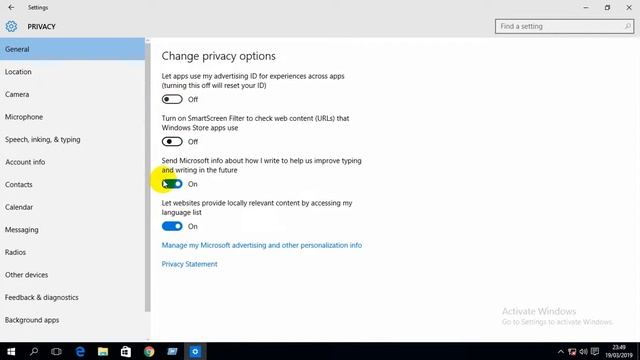Turn off sending typing info to Microsoft
Image resolution: width=640 pixels, height=360 pixels.
tap(172, 184)
